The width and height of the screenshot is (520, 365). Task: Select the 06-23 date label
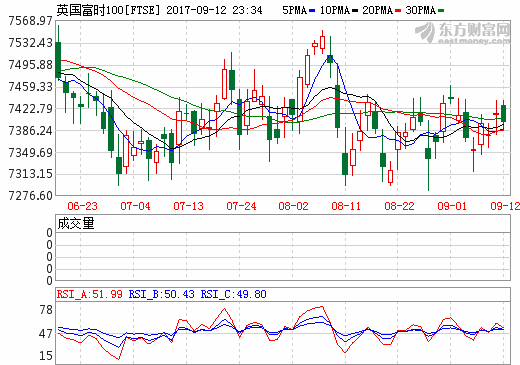click(x=82, y=206)
